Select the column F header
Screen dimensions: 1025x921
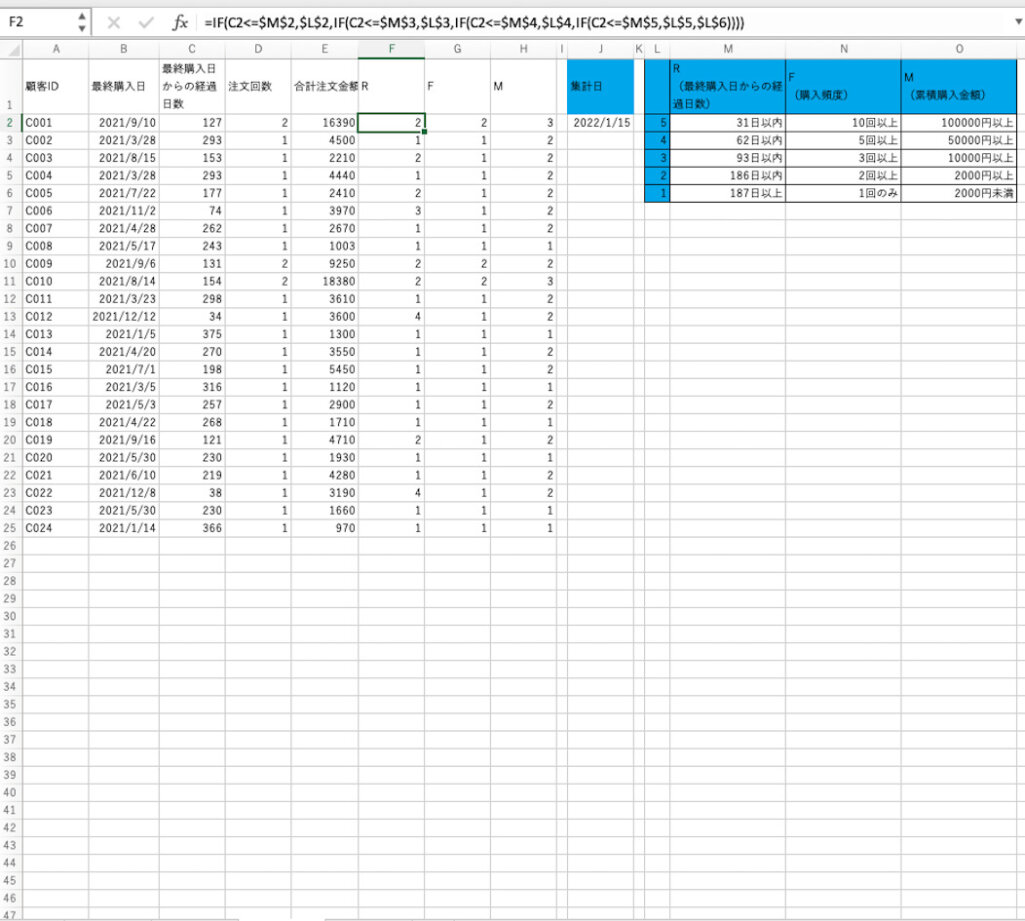point(391,49)
